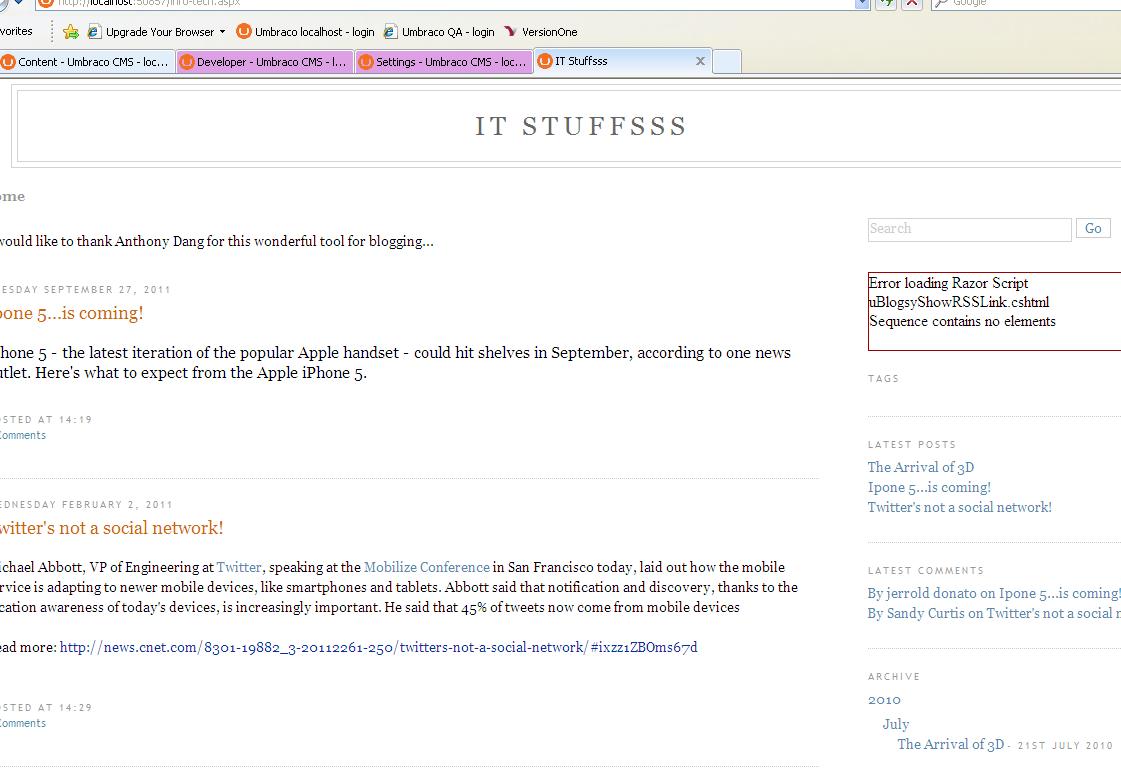The image size is (1121, 769).
Task: Click the Go search button
Action: 1093,229
